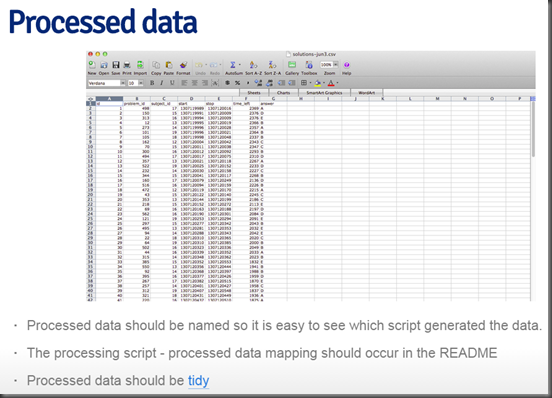Increase decimal places icon
Image resolution: width=552 pixels, height=398 pixels.
[259, 83]
